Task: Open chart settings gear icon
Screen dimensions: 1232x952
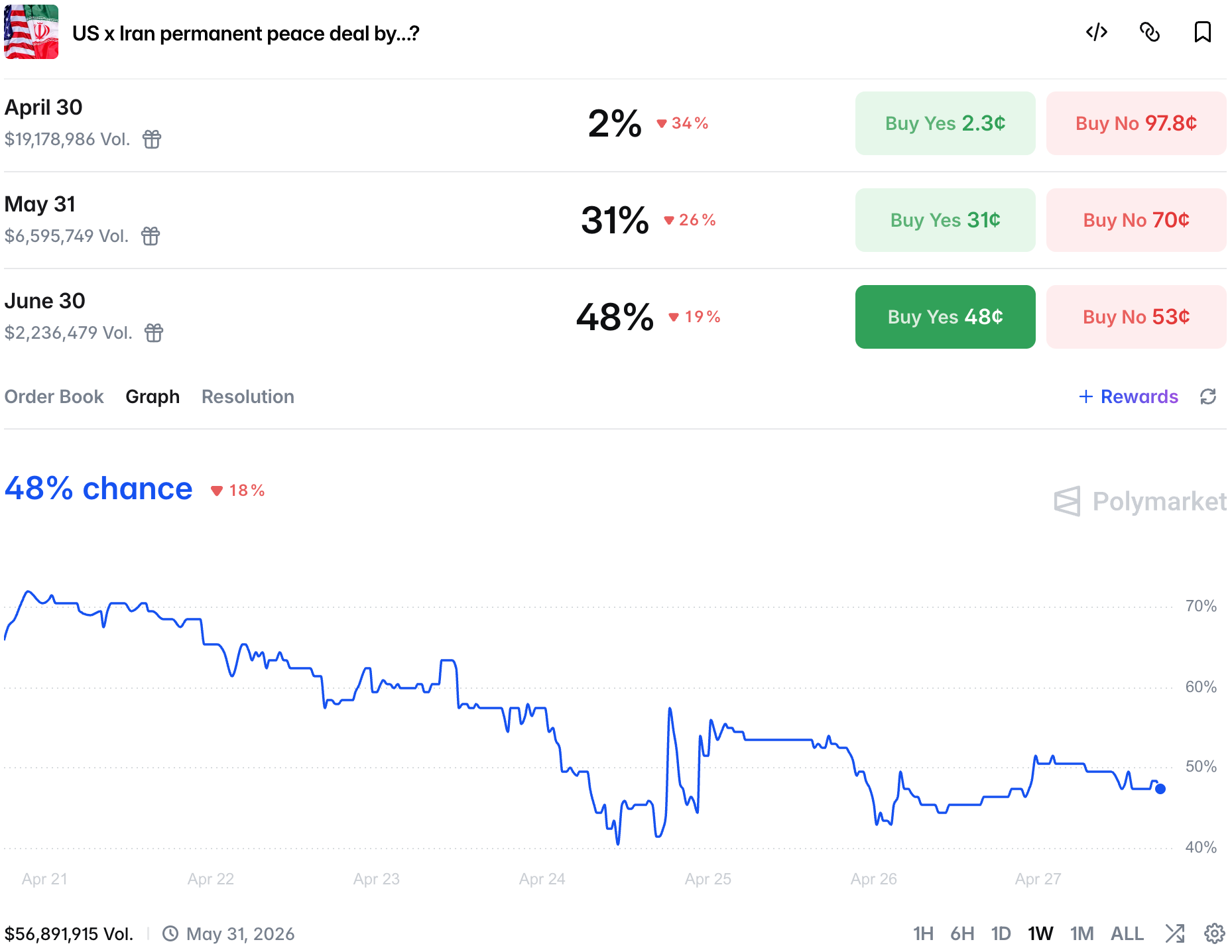Action: point(1214,933)
